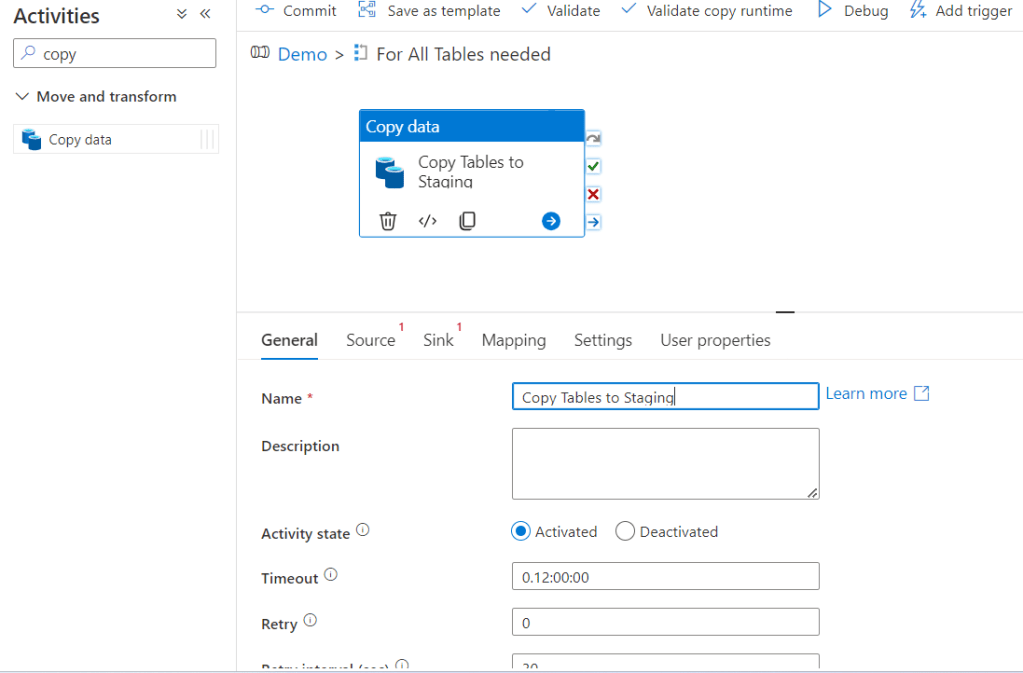
Task: Select the green success dependency connector
Action: click(x=593, y=166)
